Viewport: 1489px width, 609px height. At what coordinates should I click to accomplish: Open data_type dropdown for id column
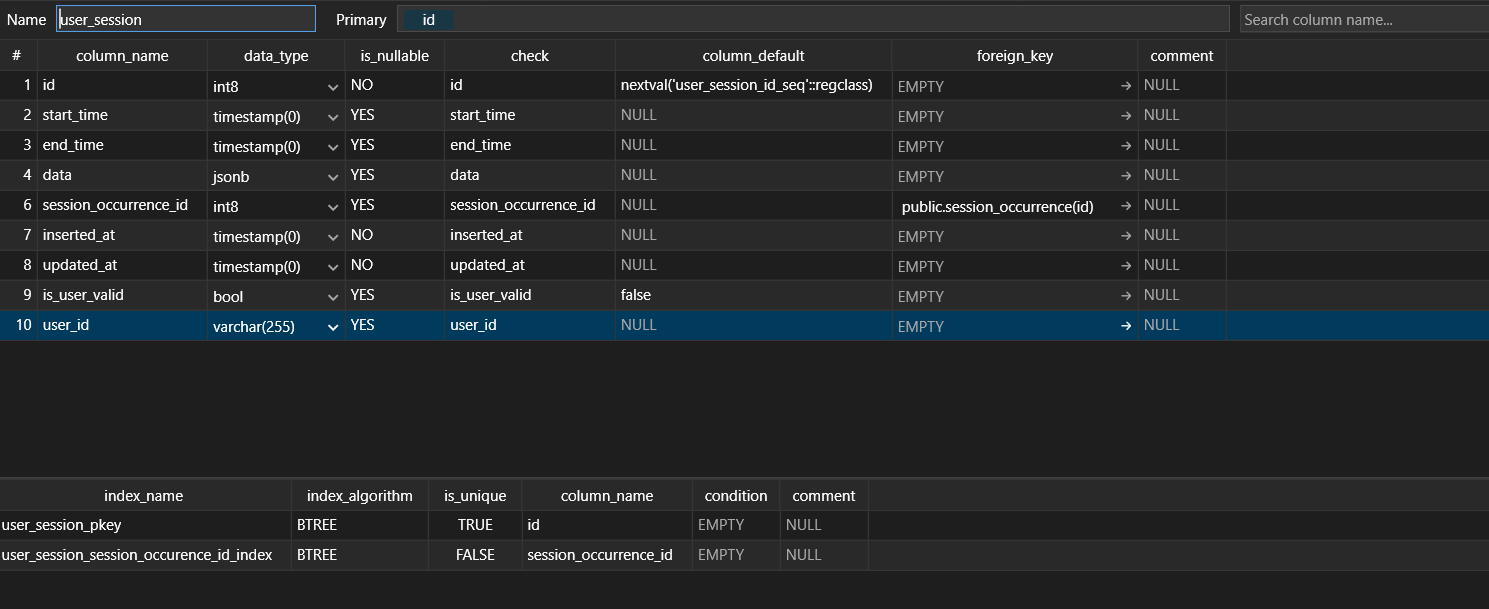333,87
